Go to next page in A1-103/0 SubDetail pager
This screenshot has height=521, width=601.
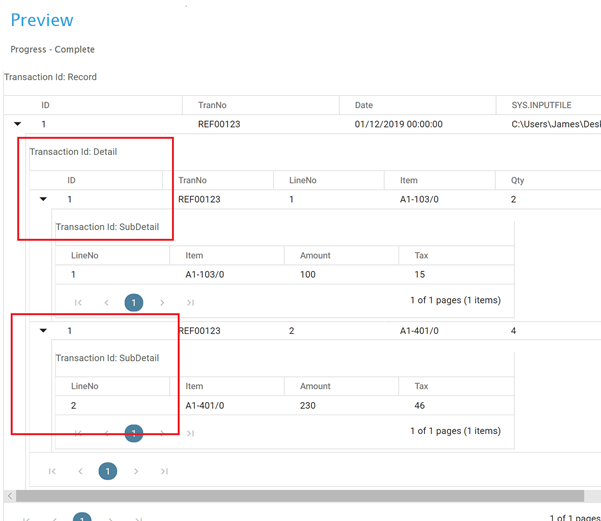pos(162,302)
